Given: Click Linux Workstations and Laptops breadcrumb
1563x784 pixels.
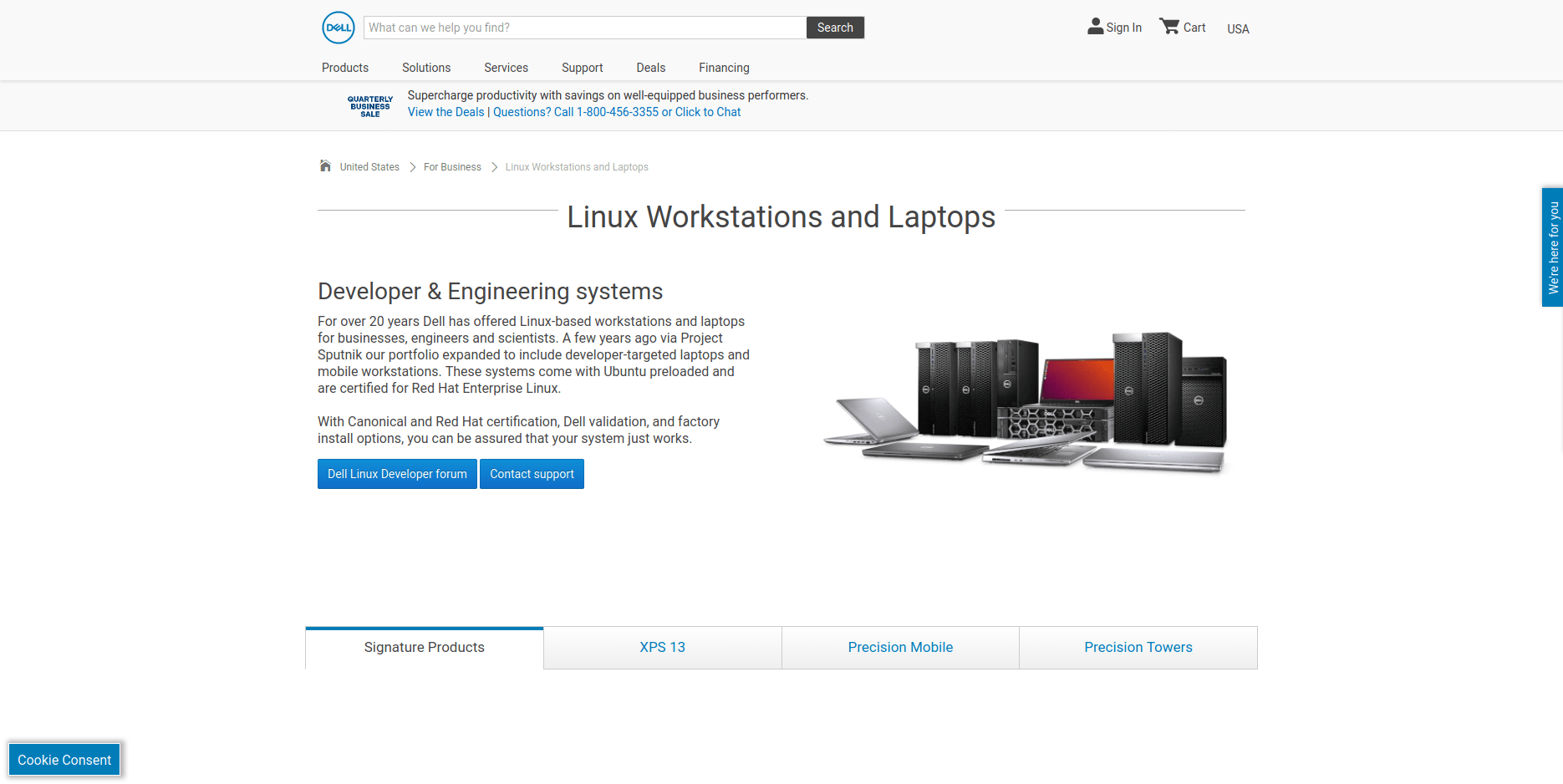Looking at the screenshot, I should (x=577, y=167).
